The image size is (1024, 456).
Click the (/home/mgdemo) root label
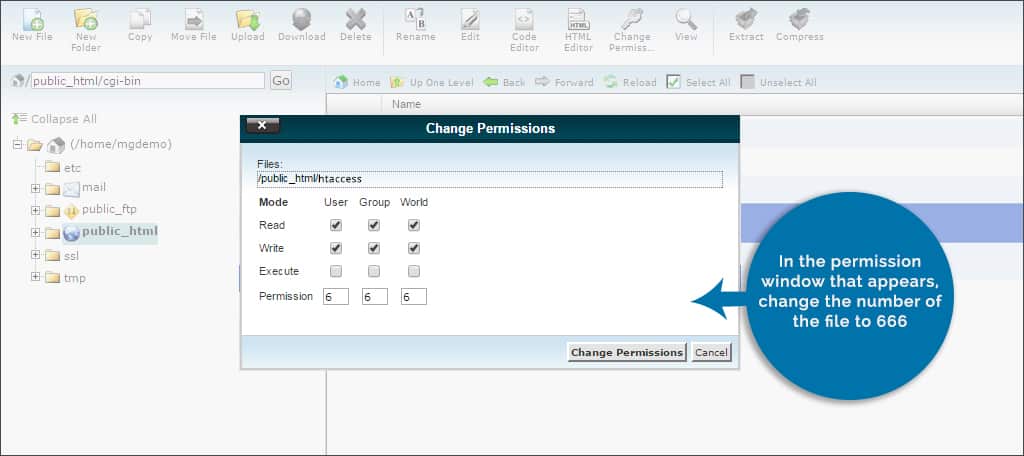click(121, 144)
